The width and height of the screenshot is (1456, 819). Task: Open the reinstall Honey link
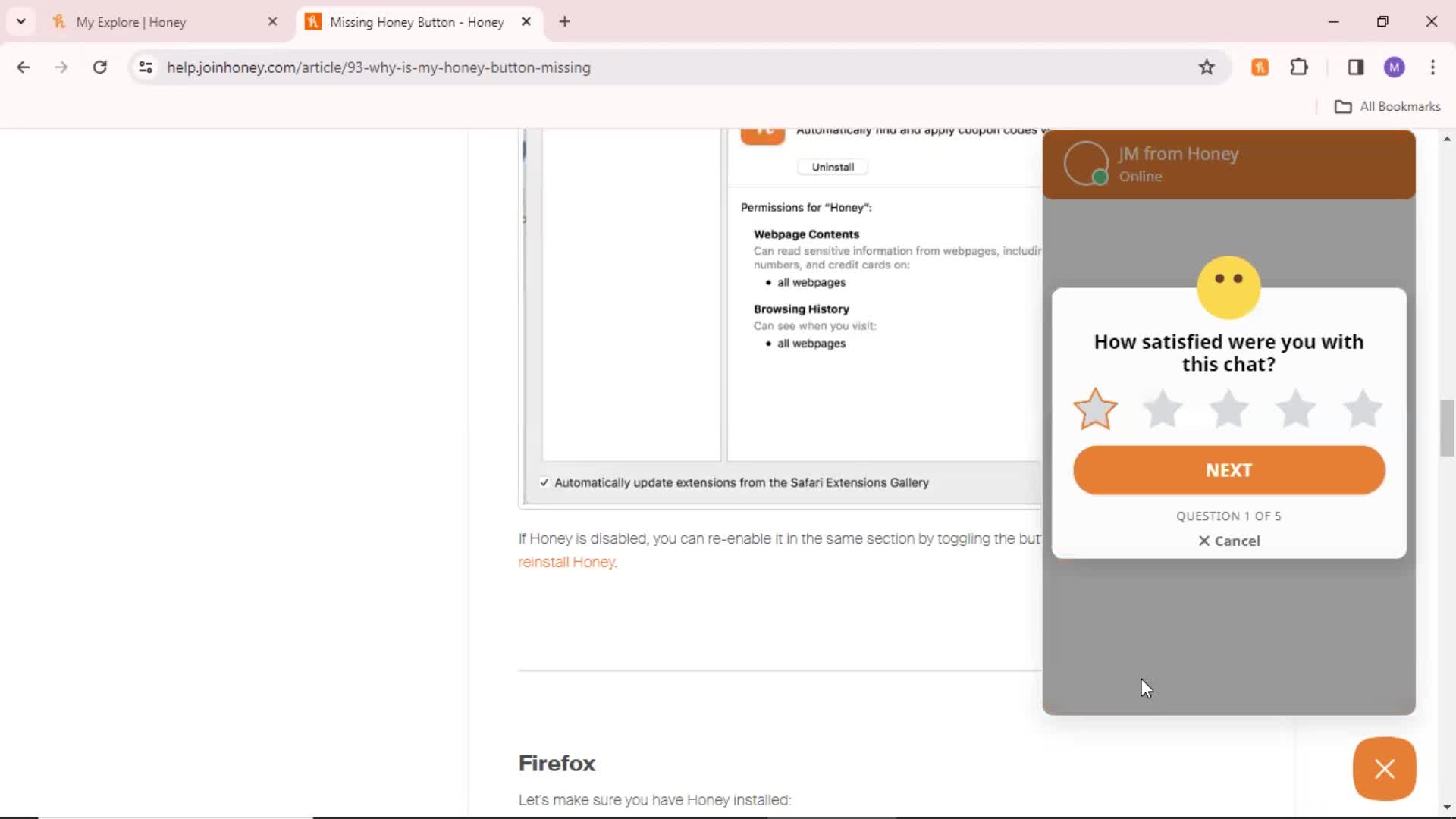pos(566,562)
